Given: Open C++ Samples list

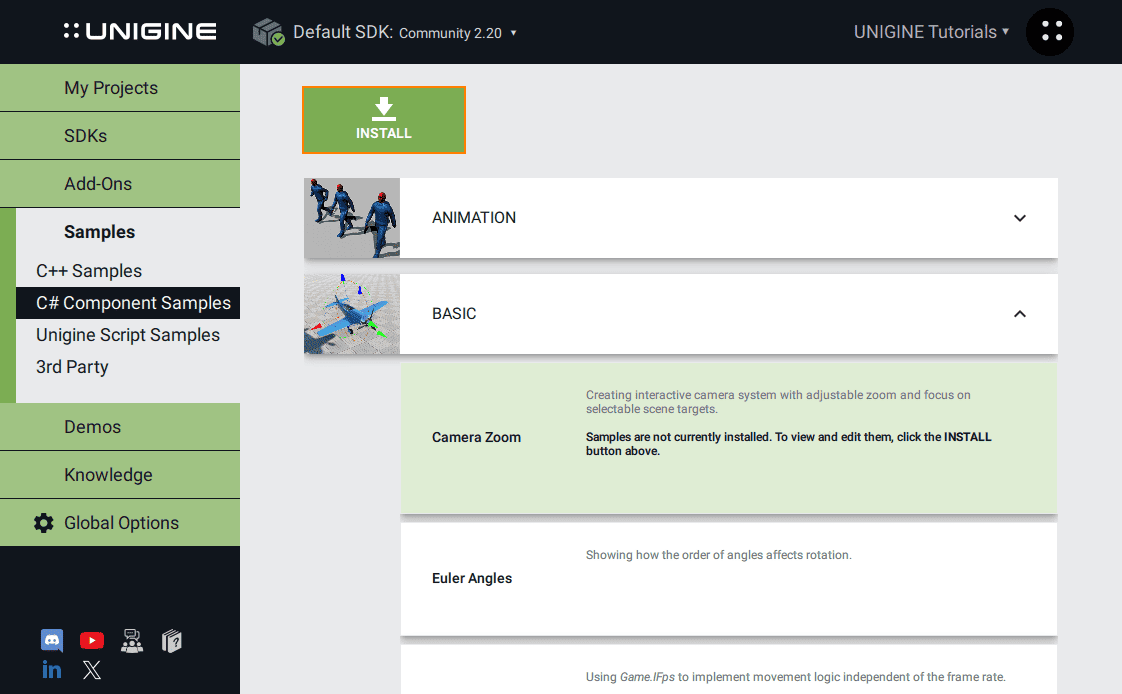Looking at the screenshot, I should (89, 270).
